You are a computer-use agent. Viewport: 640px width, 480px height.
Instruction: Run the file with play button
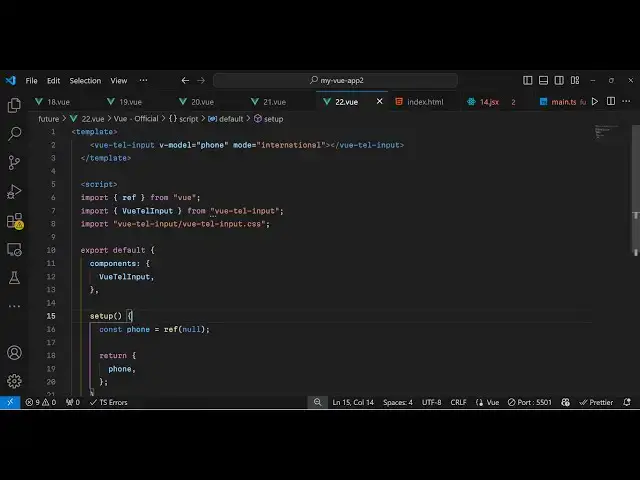click(595, 101)
